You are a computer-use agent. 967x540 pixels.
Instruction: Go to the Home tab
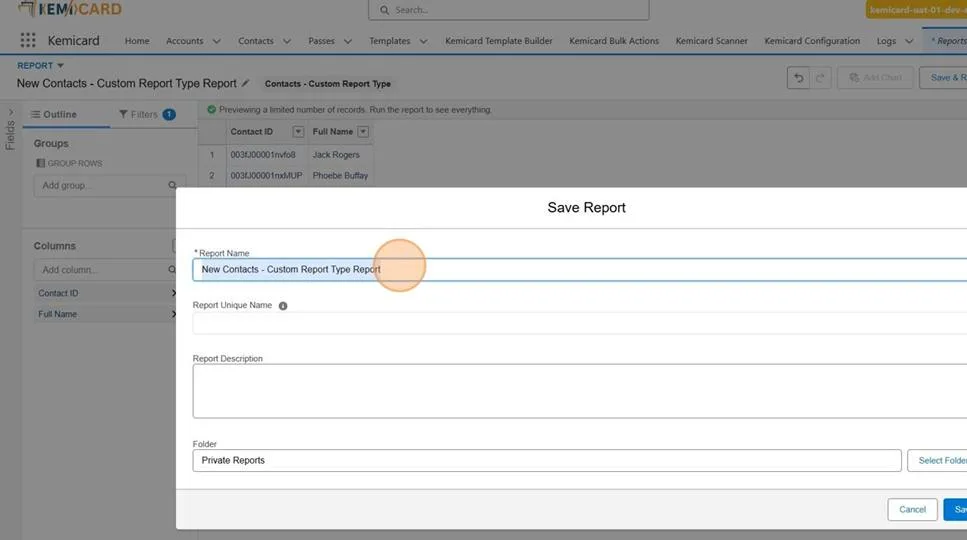(137, 41)
